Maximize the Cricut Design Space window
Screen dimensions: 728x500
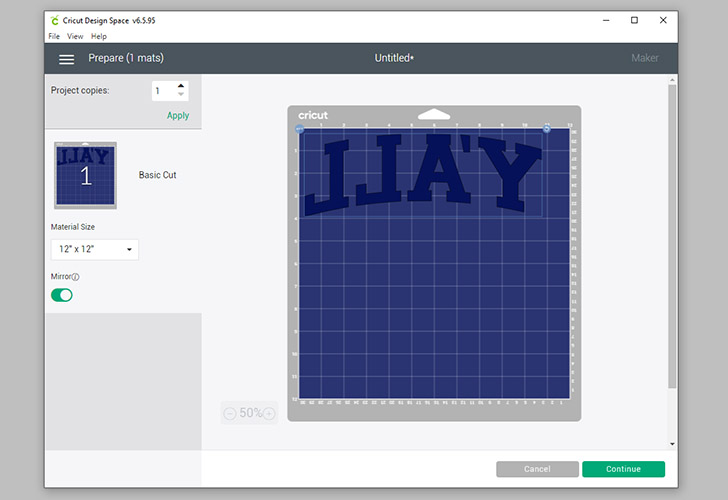pyautogui.click(x=634, y=20)
